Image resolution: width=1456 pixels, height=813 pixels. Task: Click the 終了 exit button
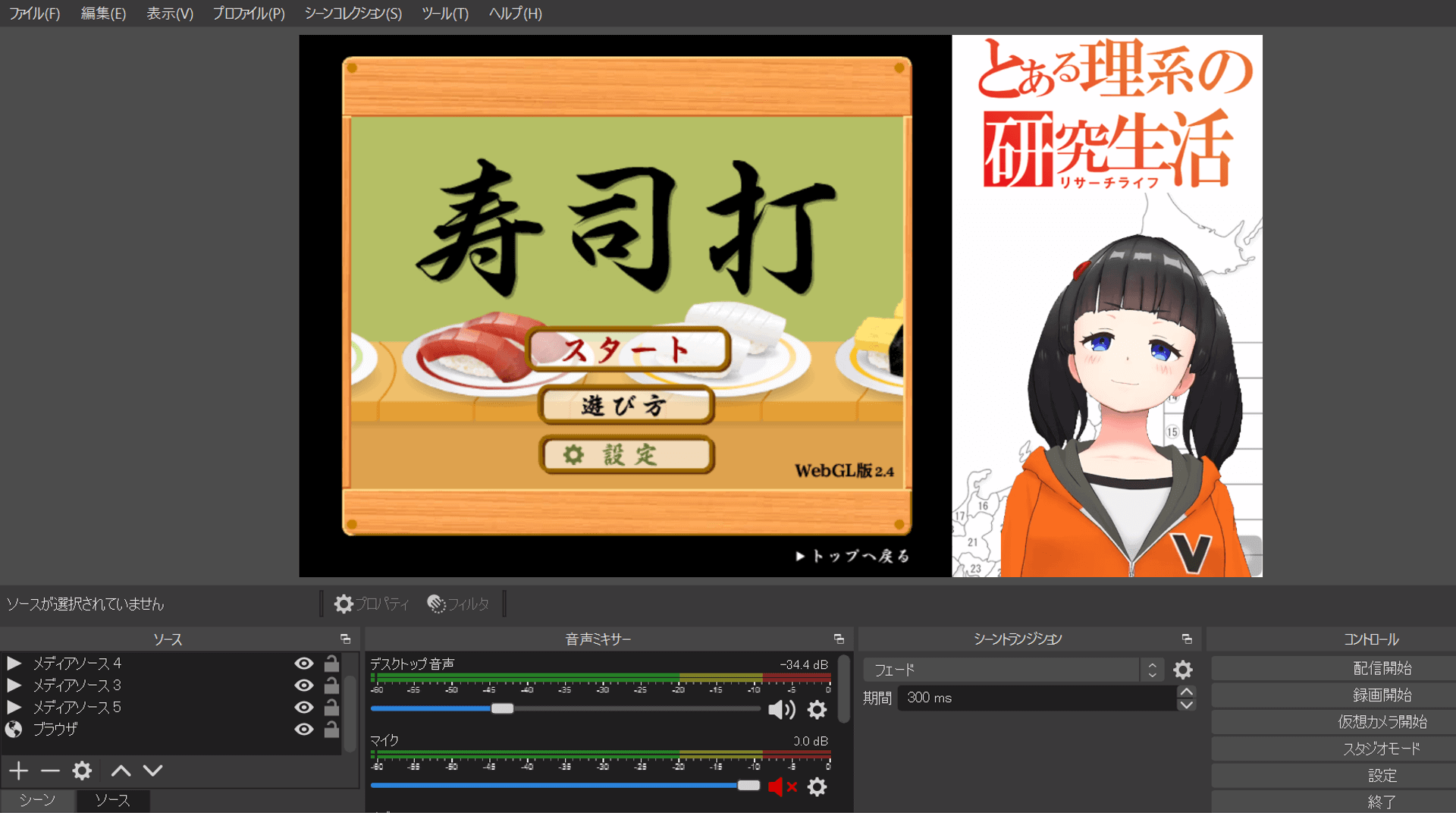[1382, 802]
